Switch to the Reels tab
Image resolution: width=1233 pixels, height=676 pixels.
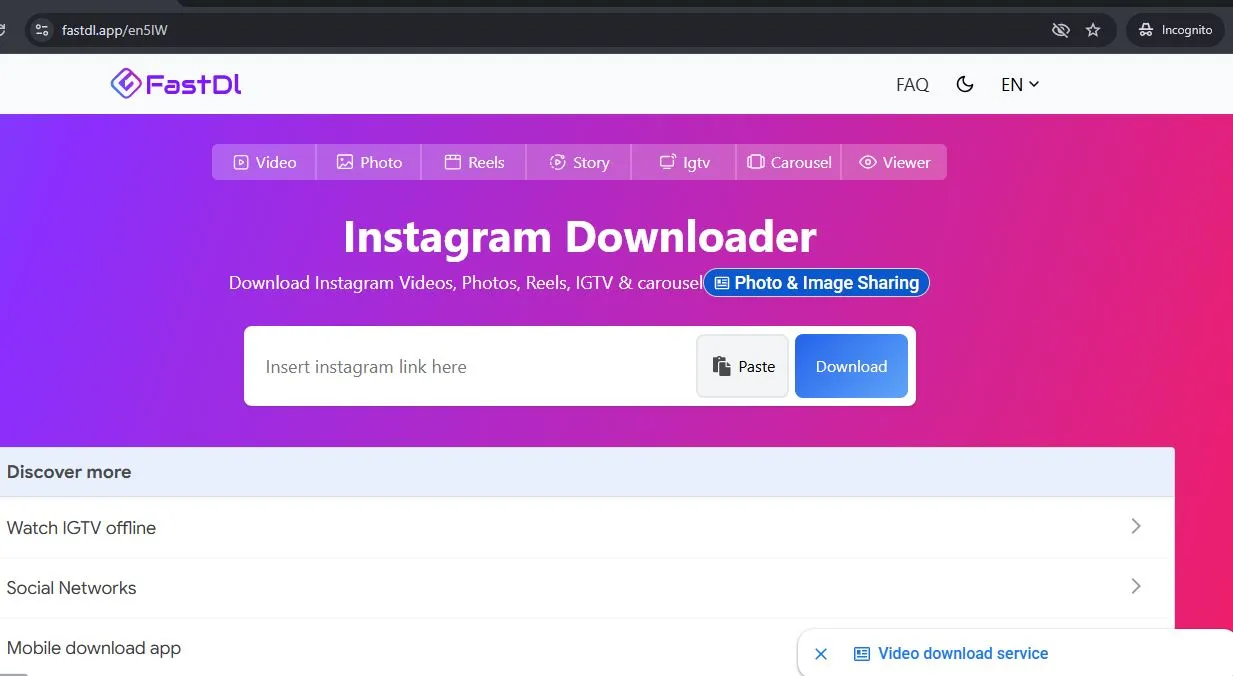point(474,162)
